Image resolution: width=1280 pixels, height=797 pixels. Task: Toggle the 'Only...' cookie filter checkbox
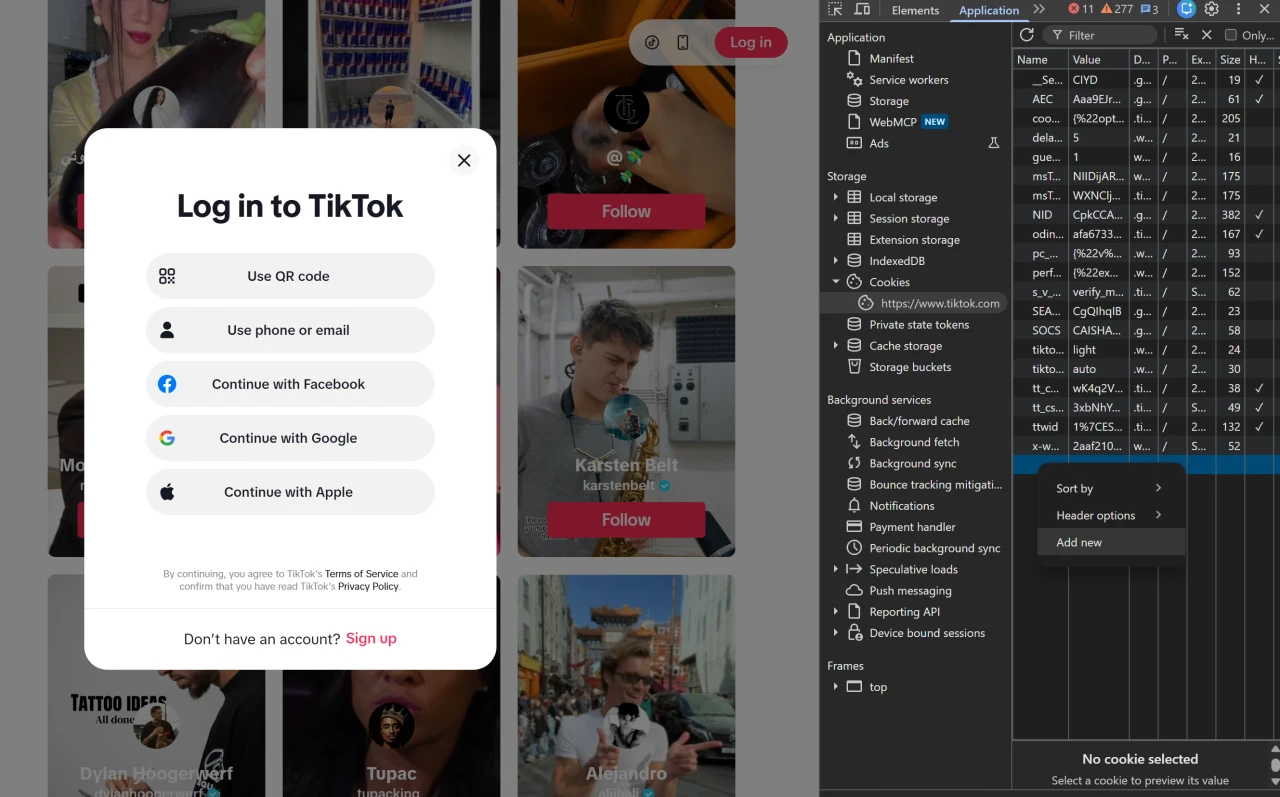tap(1231, 35)
